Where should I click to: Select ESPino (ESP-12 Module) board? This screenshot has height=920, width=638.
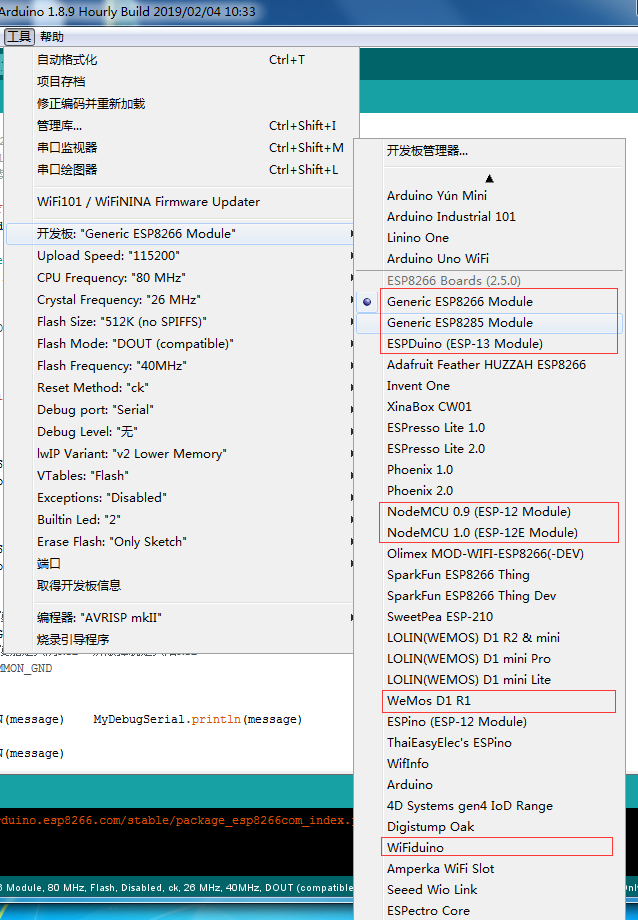[x=490, y=722]
